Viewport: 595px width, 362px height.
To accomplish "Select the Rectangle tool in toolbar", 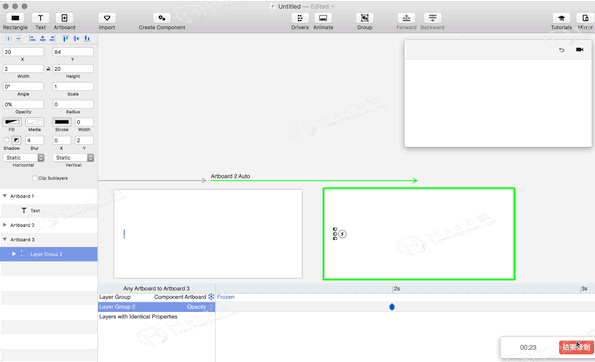I will (x=15, y=18).
